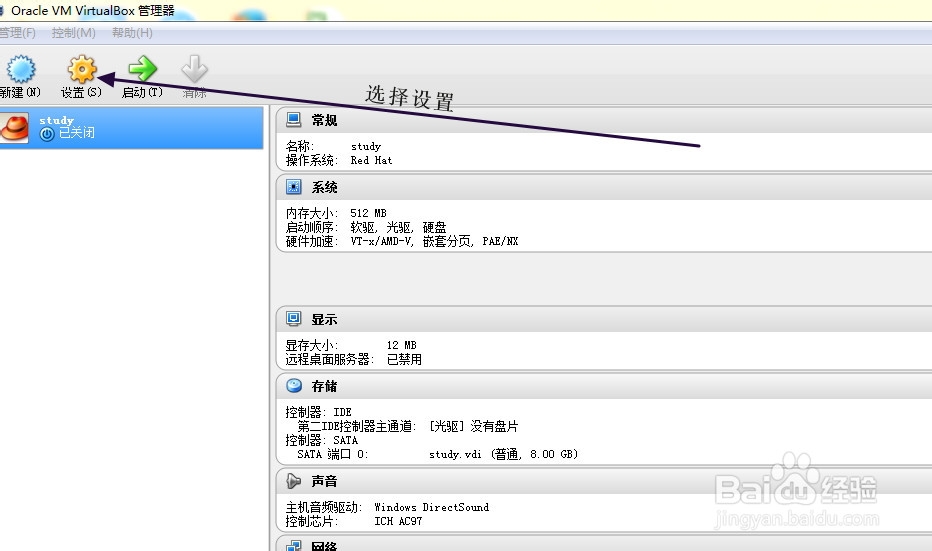Viewport: 932px width, 551px height.
Task: Click remote desktop server value 已禁用
Action: pos(404,359)
